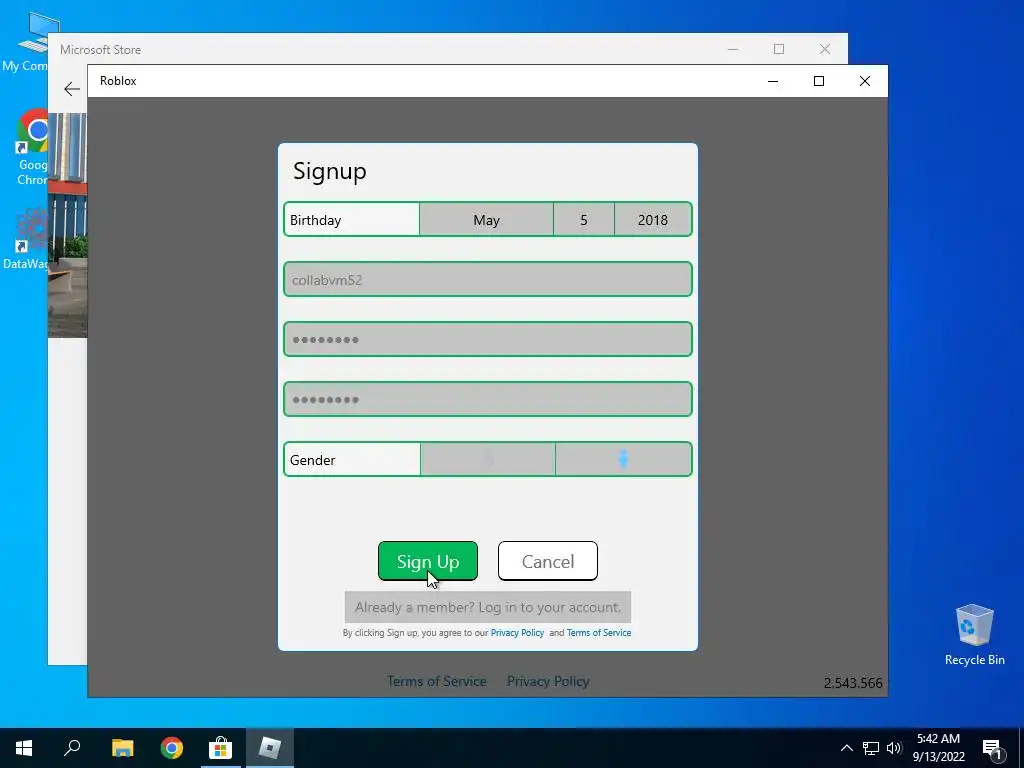The height and width of the screenshot is (768, 1024).
Task: Close the Microsoft Store window
Action: (825, 49)
